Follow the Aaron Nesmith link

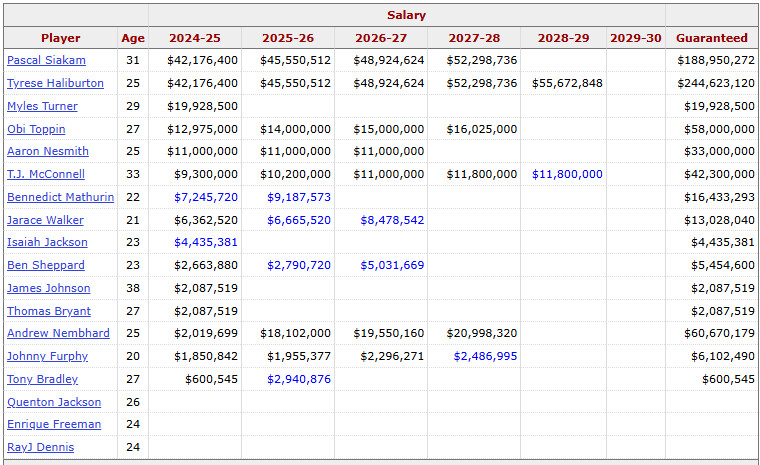pyautogui.click(x=48, y=151)
